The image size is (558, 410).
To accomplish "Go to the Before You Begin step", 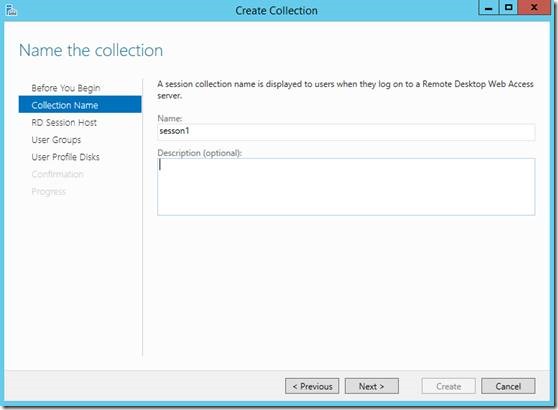I will pos(66,88).
